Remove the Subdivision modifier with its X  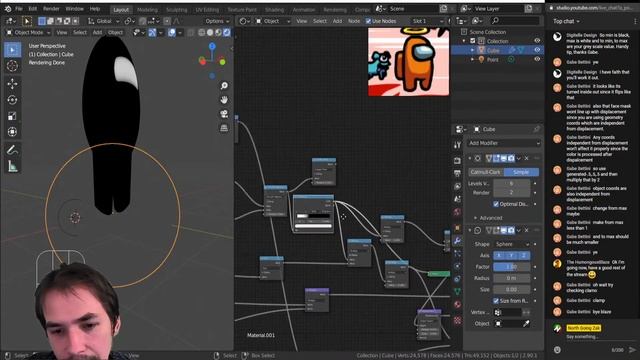coord(527,158)
